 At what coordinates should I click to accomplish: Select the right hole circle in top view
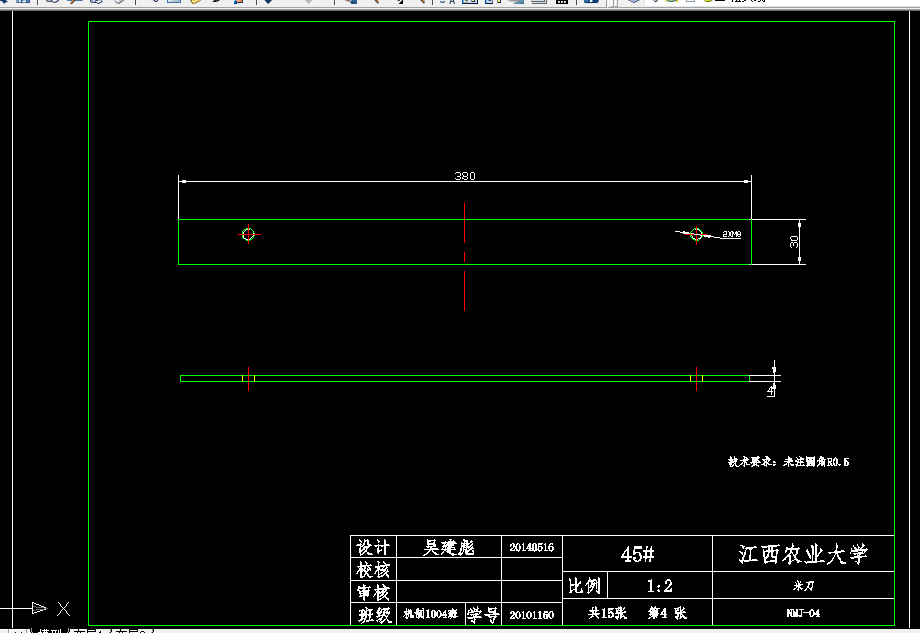tap(696, 234)
